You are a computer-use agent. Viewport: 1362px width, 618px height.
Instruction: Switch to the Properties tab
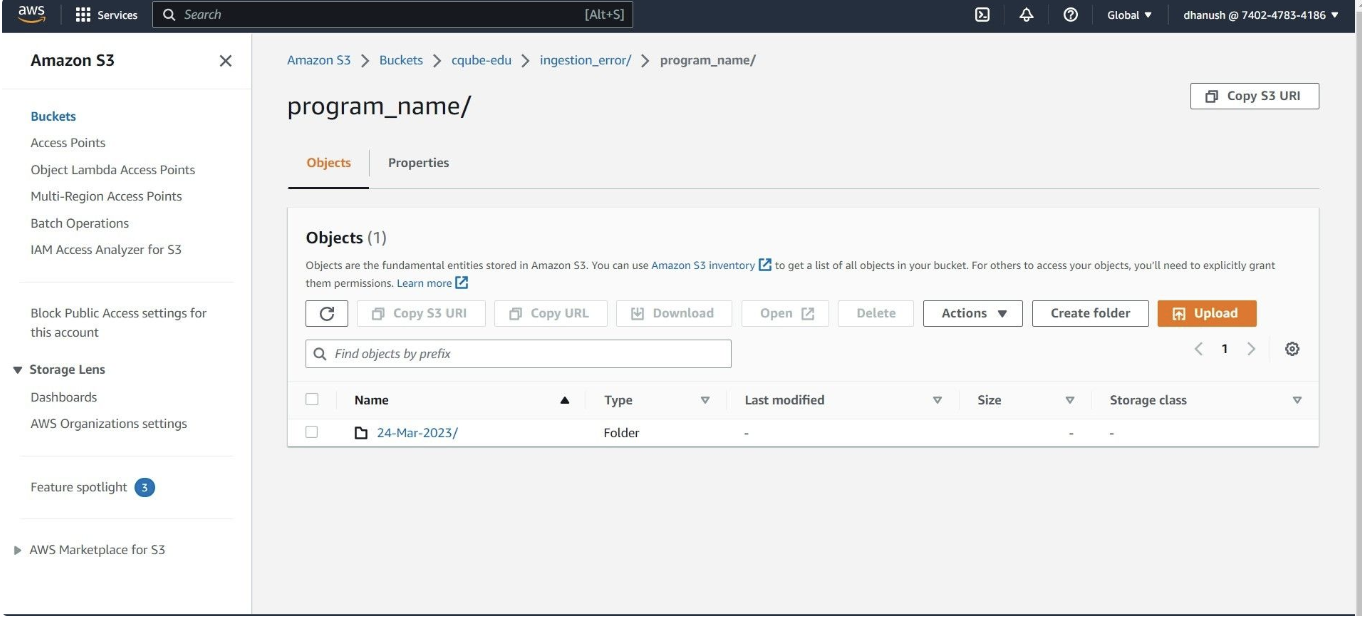(418, 163)
